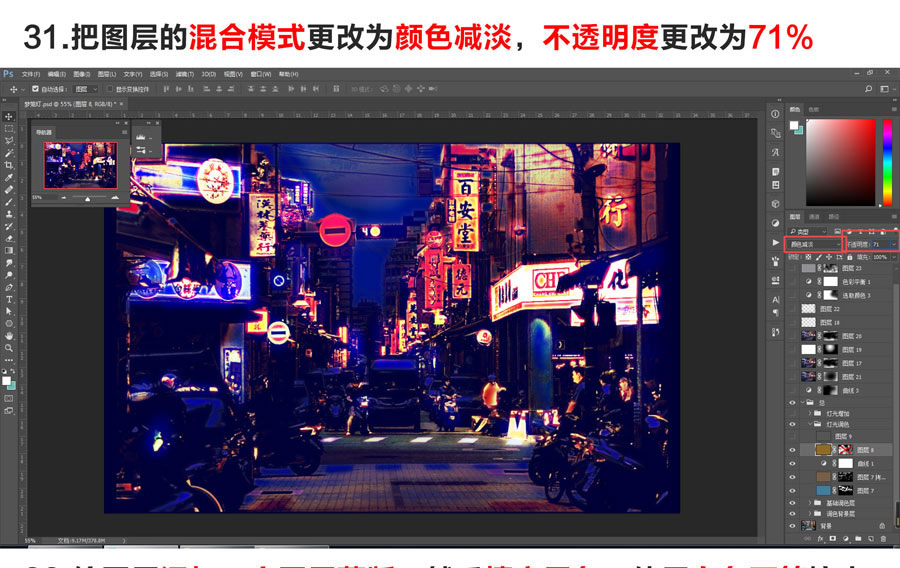The height and width of the screenshot is (568, 900).
Task: Click the hue spectrum slider
Action: [x=887, y=162]
